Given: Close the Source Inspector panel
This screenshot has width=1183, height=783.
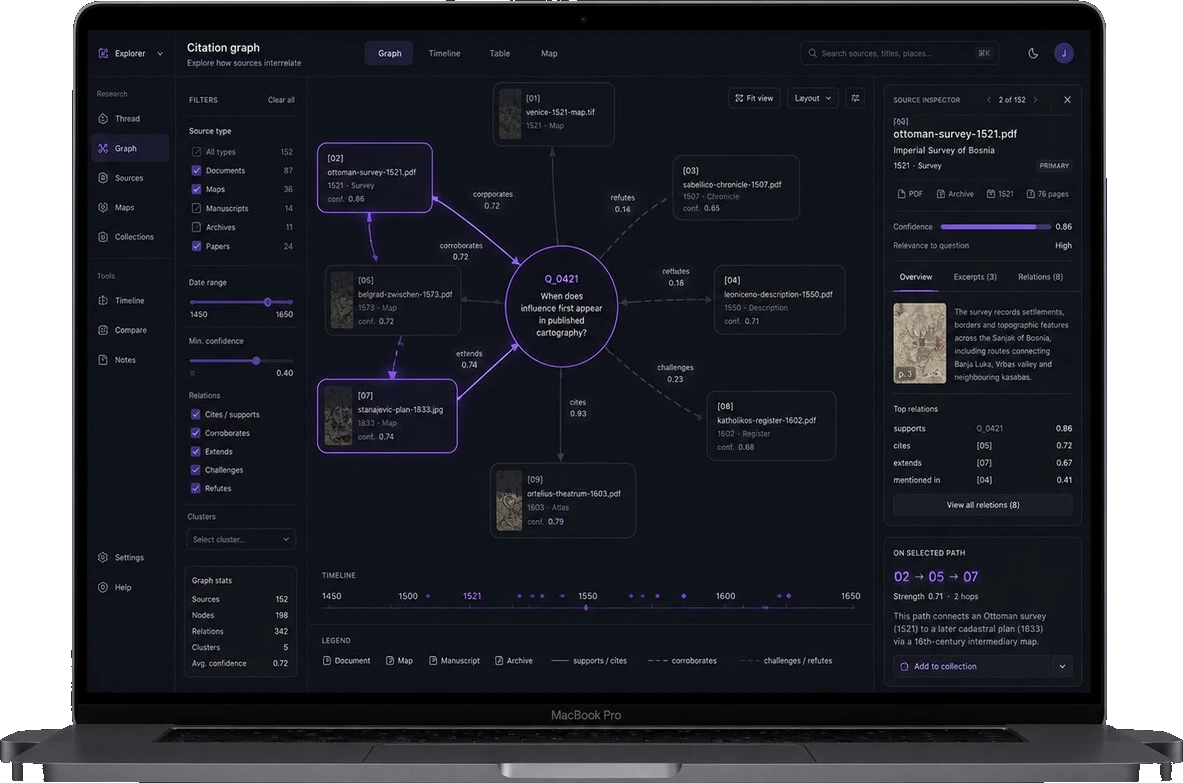Looking at the screenshot, I should (x=1067, y=100).
